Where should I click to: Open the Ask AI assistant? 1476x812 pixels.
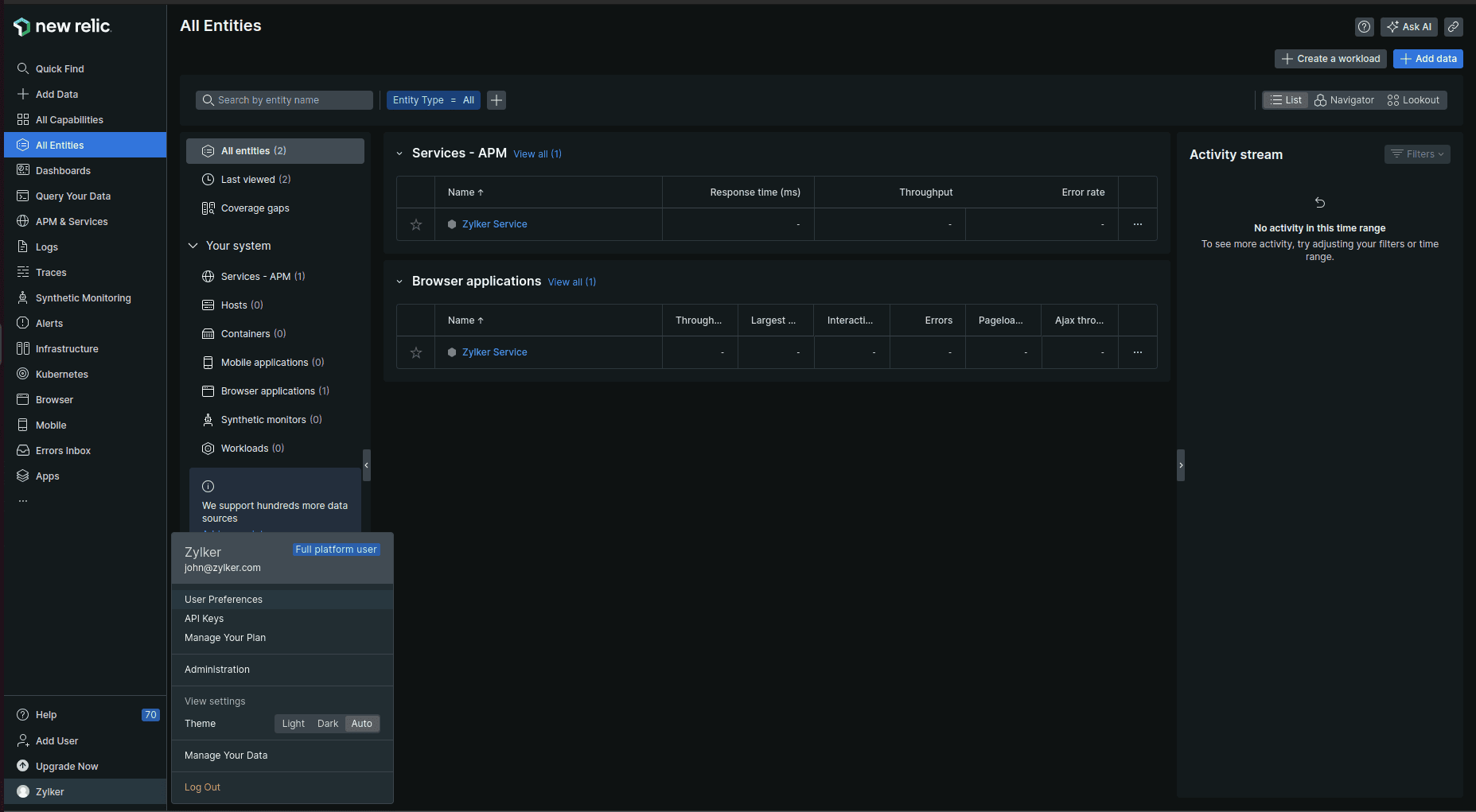[x=1408, y=27]
